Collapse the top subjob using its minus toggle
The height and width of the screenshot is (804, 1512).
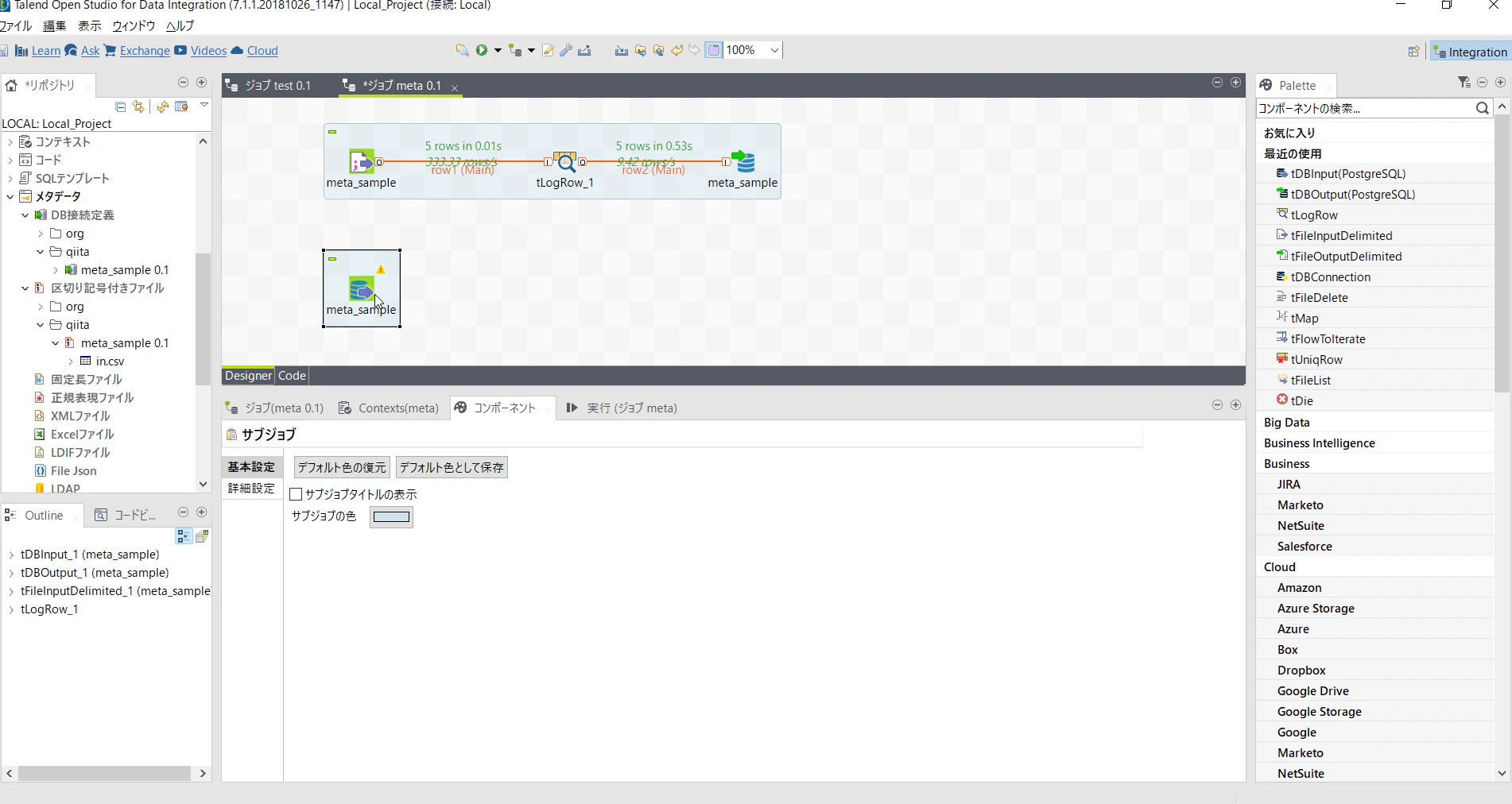click(332, 132)
